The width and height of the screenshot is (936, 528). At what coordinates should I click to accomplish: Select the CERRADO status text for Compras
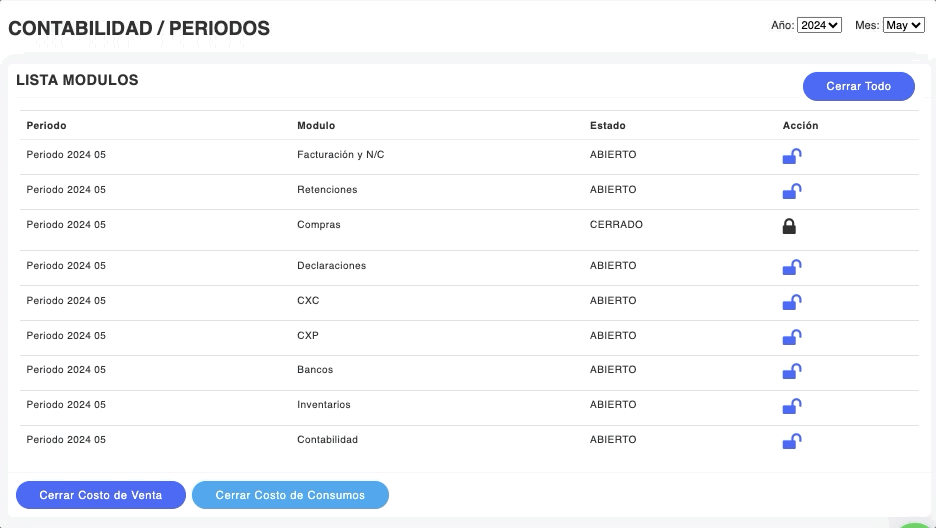pyautogui.click(x=616, y=225)
